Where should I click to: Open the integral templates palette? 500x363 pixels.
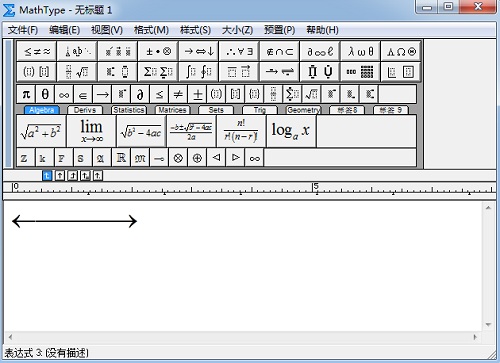coord(199,72)
